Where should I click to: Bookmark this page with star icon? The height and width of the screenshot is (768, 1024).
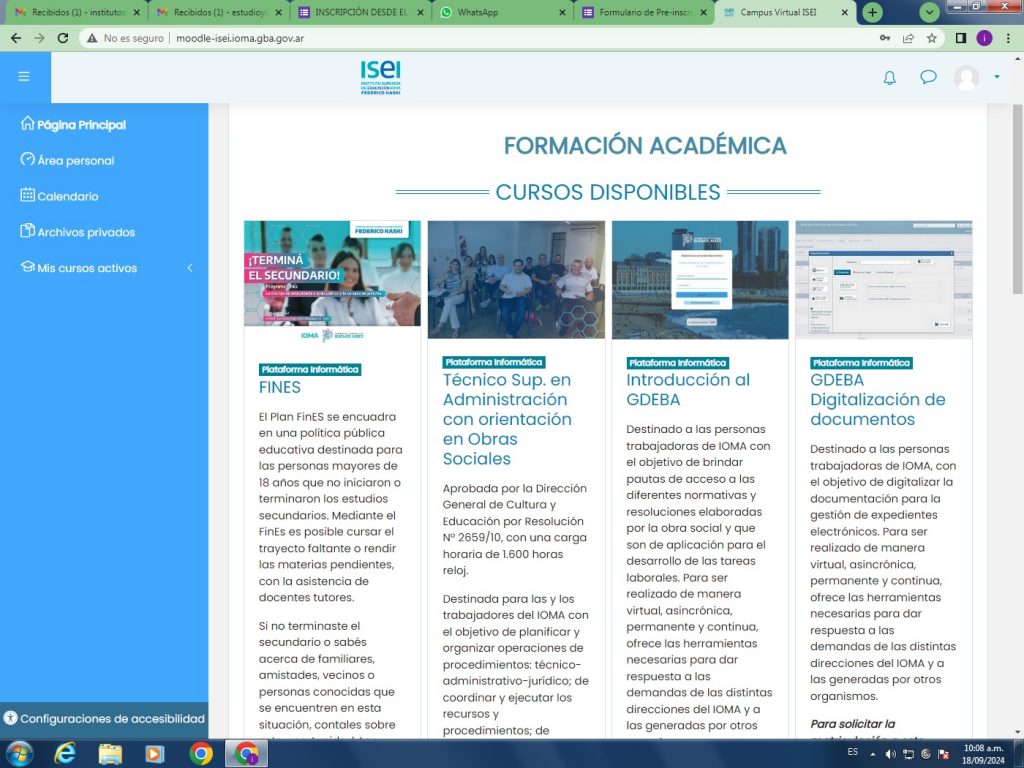[x=931, y=38]
